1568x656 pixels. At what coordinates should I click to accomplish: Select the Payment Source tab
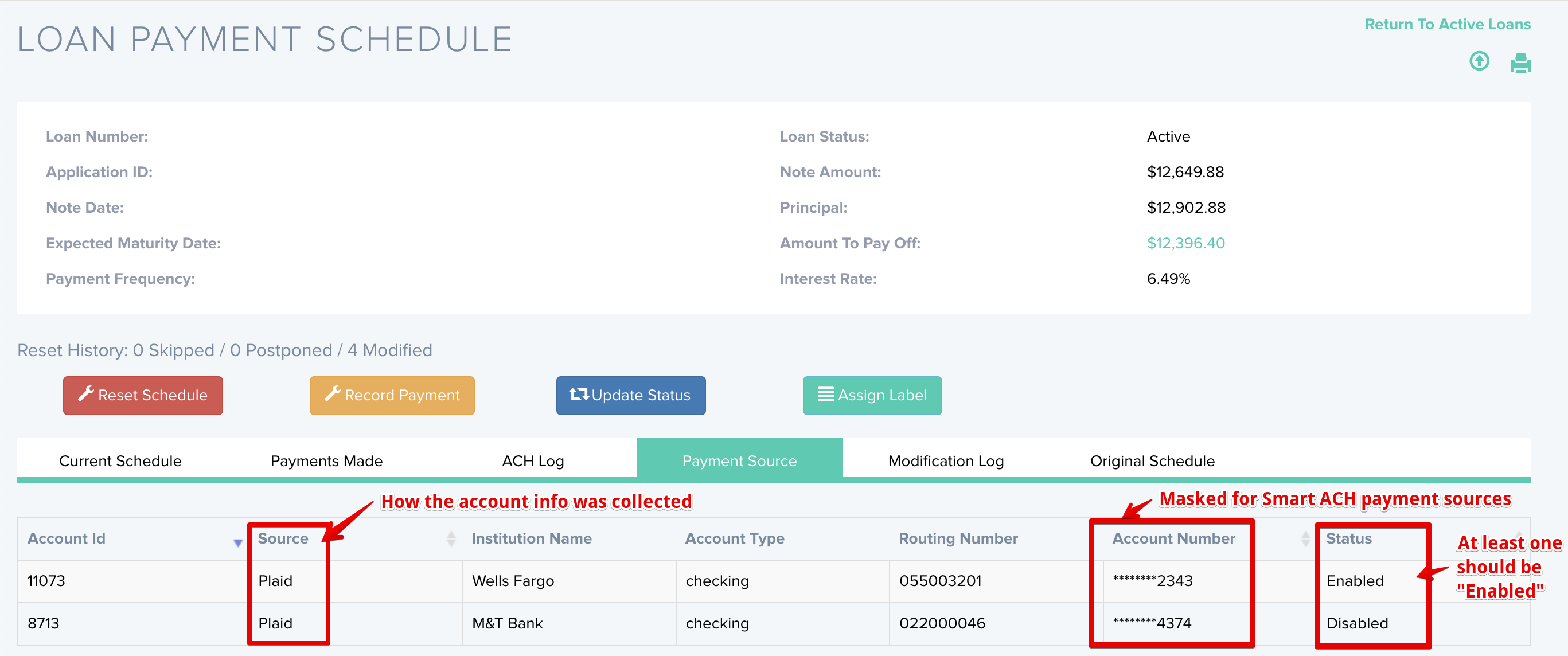[739, 460]
